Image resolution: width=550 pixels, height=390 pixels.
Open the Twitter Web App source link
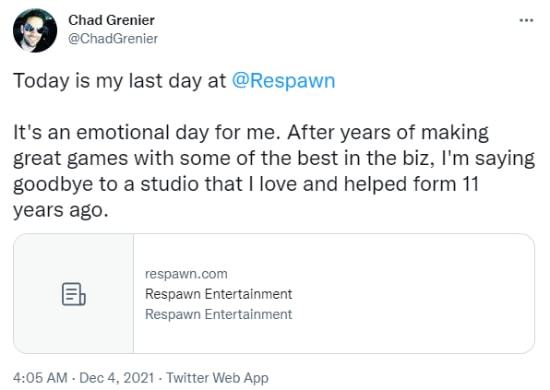[217, 378]
